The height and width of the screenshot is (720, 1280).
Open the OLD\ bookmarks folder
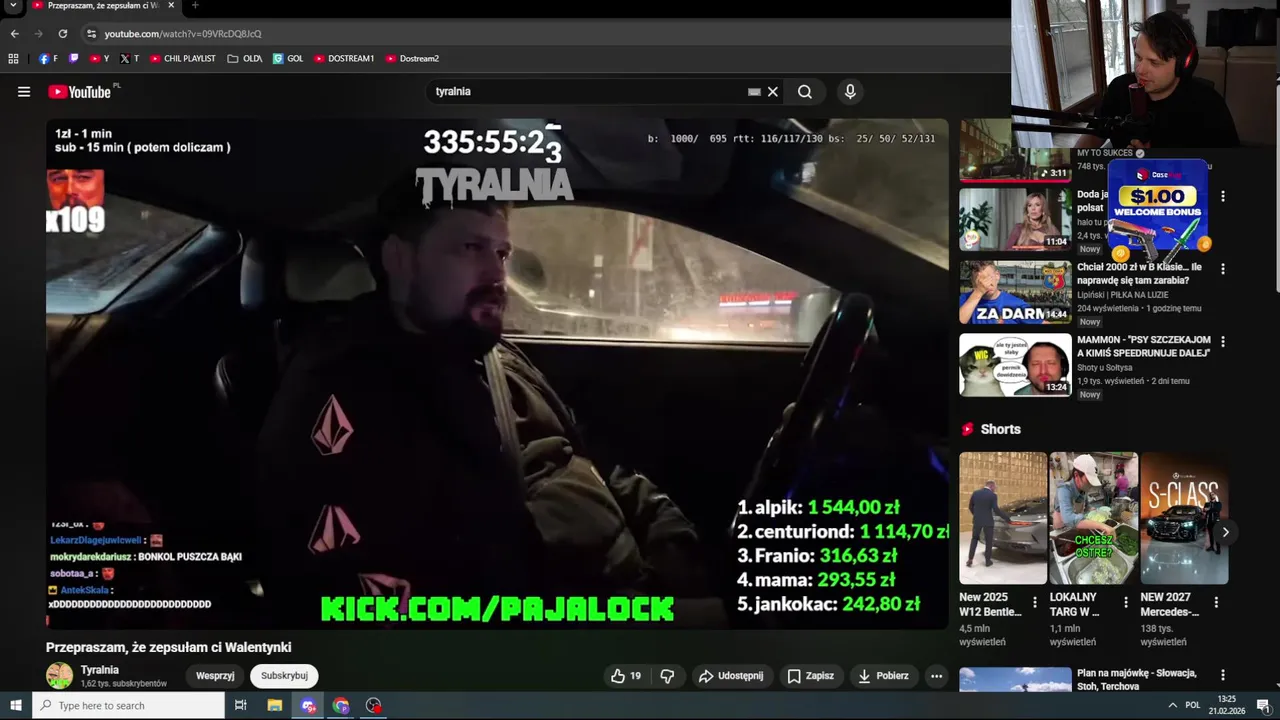pos(245,59)
